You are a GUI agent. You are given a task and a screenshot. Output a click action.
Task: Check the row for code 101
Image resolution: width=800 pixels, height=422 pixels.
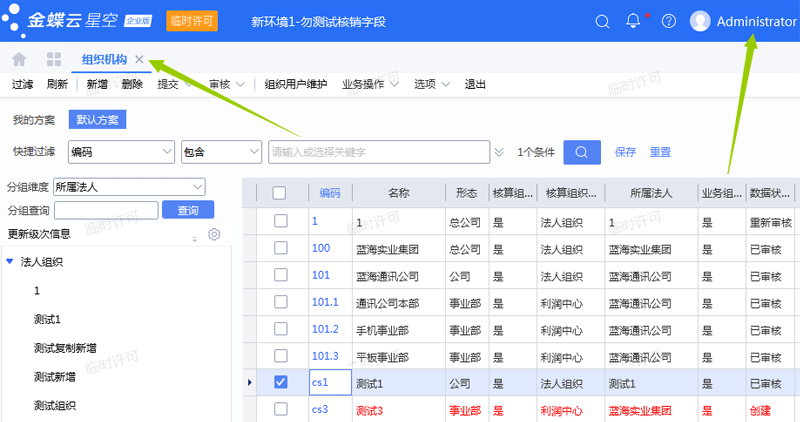[281, 275]
